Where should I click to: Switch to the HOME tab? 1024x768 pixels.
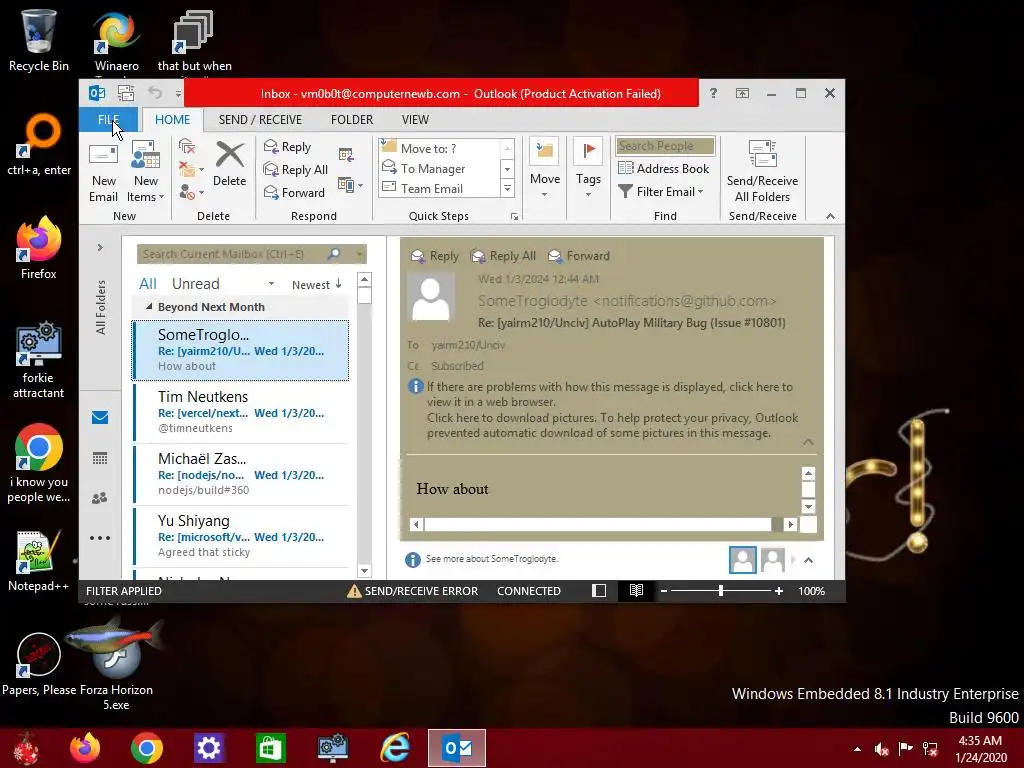coord(172,120)
